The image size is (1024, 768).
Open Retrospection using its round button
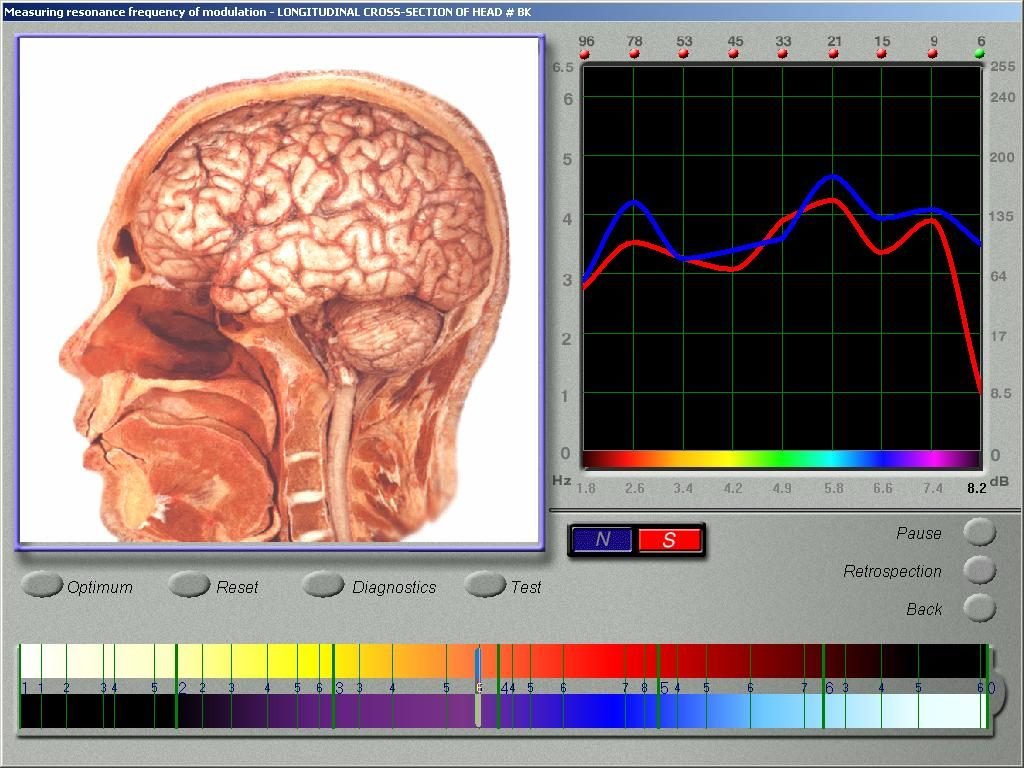[980, 570]
